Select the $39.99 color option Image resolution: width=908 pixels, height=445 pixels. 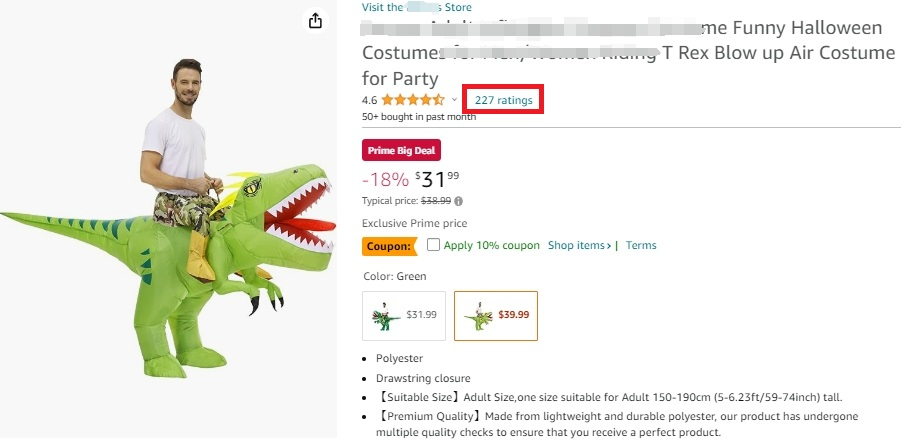pos(495,315)
